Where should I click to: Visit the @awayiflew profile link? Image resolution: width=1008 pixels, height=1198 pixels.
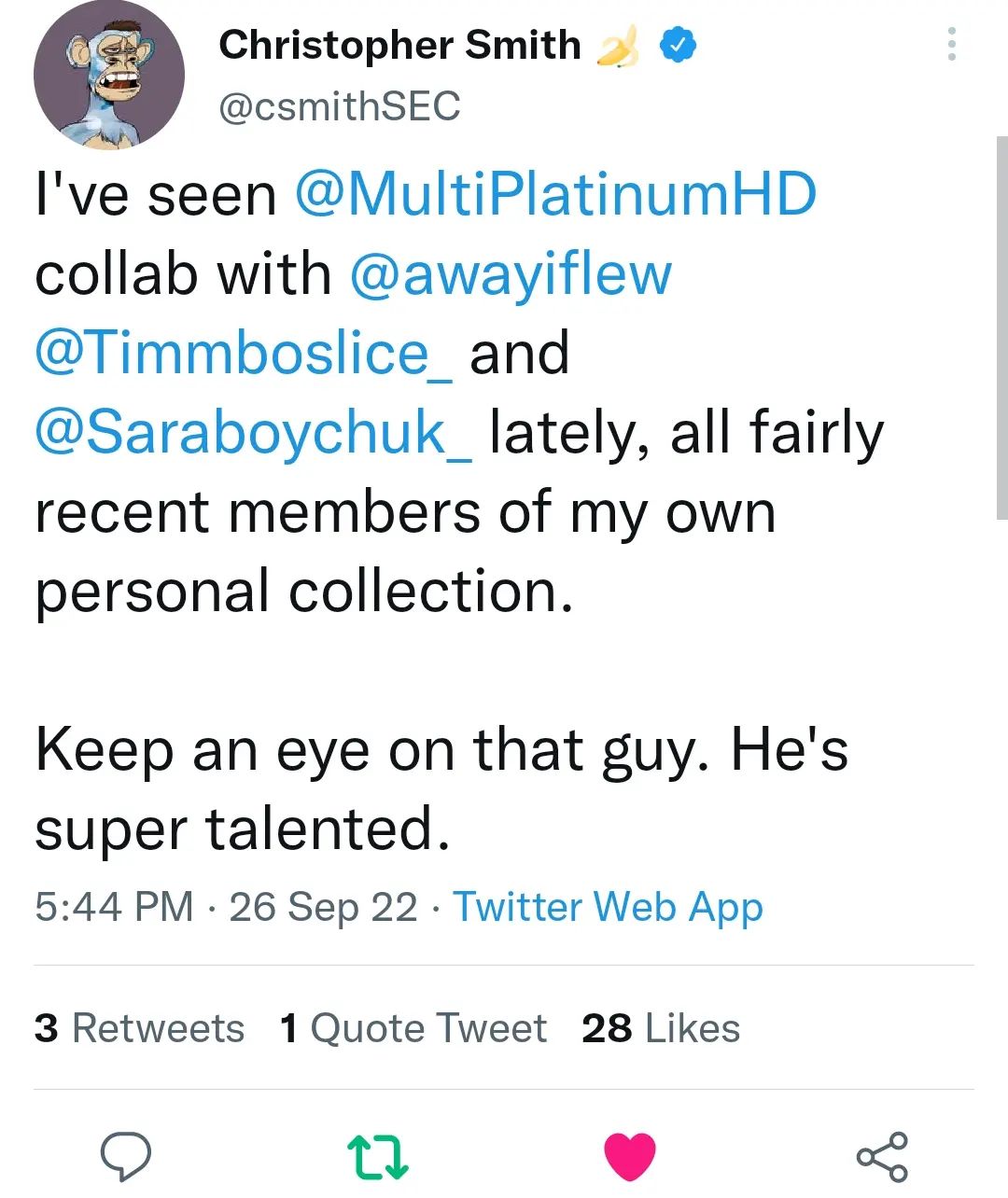click(x=511, y=274)
